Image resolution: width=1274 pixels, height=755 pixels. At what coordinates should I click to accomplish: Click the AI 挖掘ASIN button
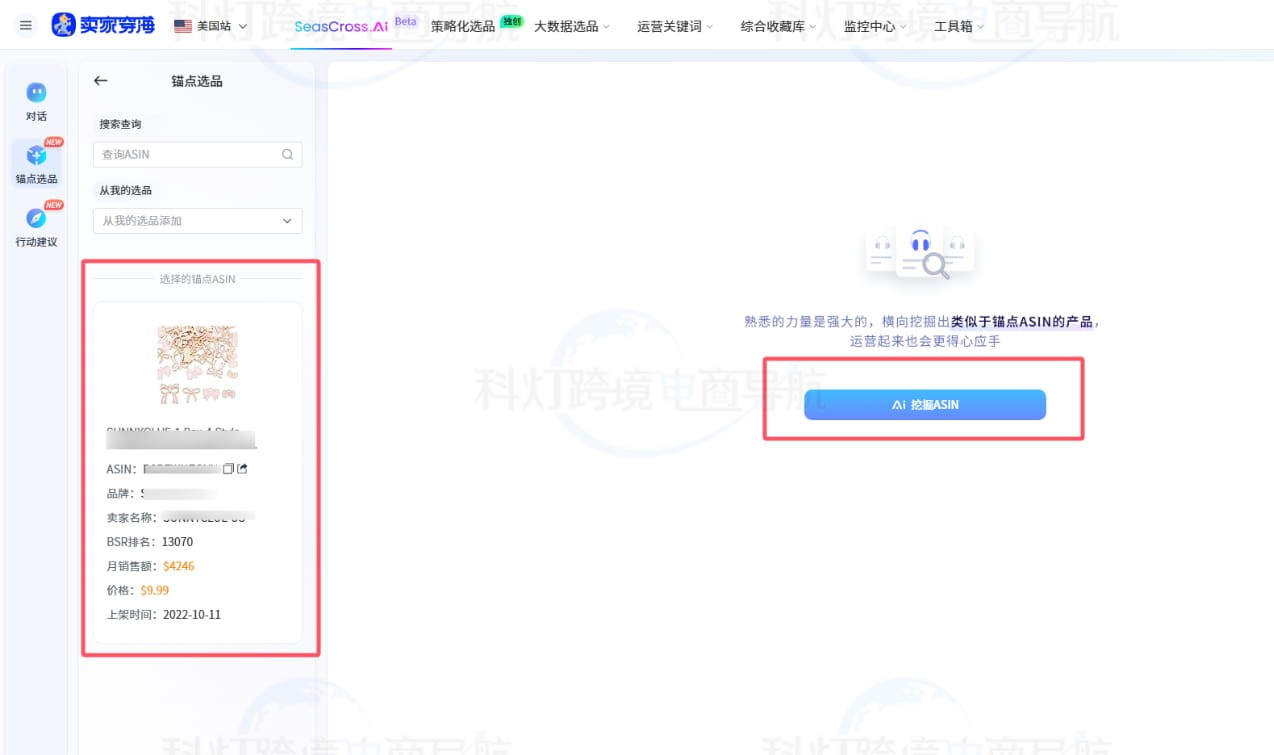924,404
